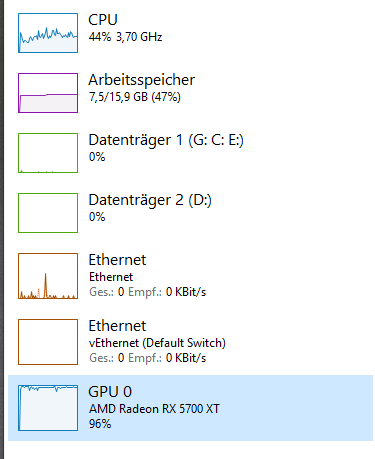
Task: Click the 0% value under Datenträger 2
Action: pos(97,217)
